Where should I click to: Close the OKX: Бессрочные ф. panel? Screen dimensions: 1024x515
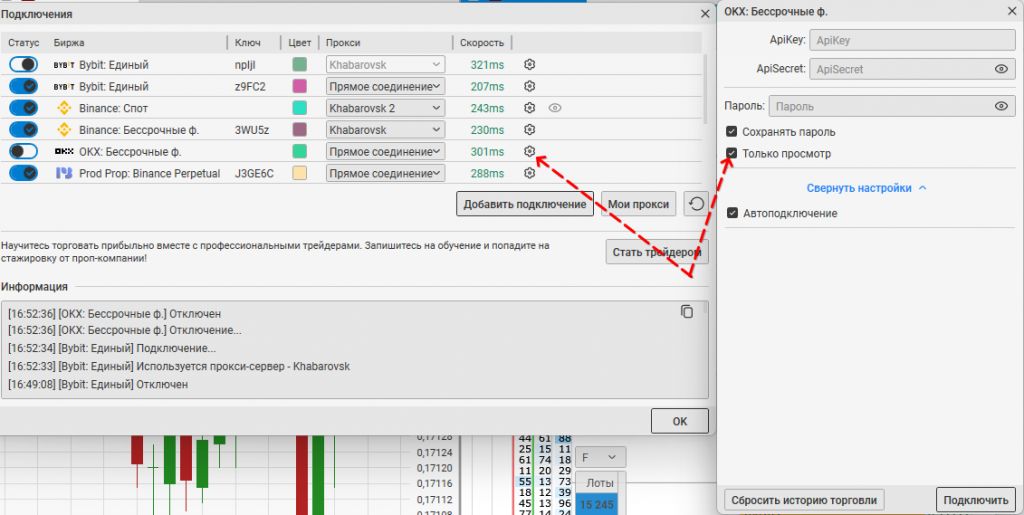click(1010, 10)
